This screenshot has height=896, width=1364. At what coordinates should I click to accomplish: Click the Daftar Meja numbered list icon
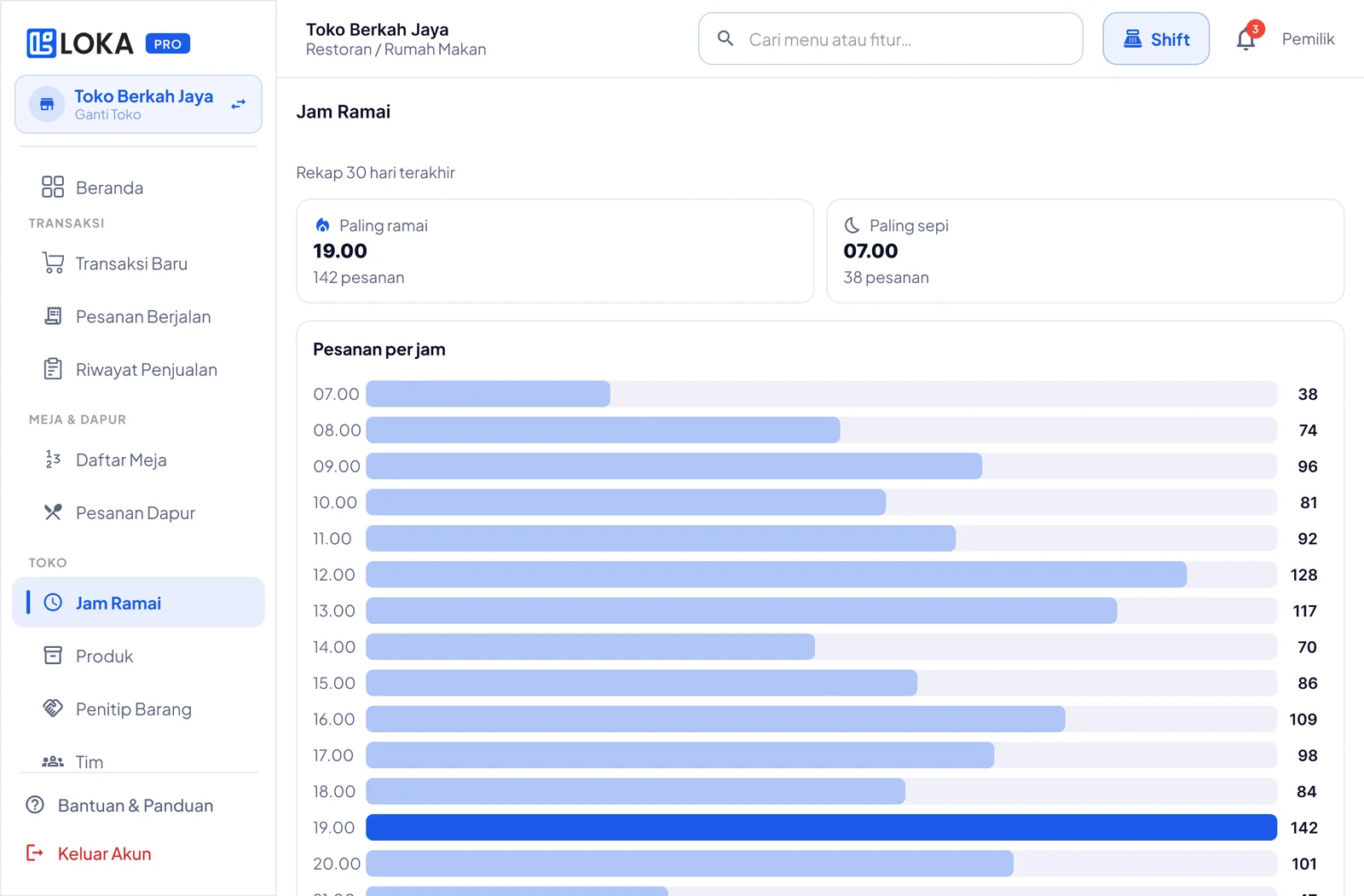(53, 460)
